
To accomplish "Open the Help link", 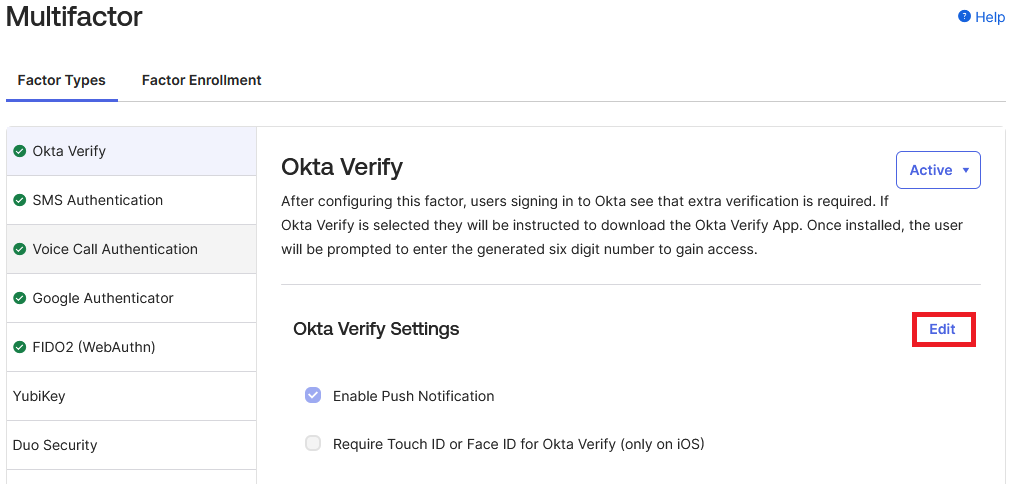I will (x=989, y=17).
